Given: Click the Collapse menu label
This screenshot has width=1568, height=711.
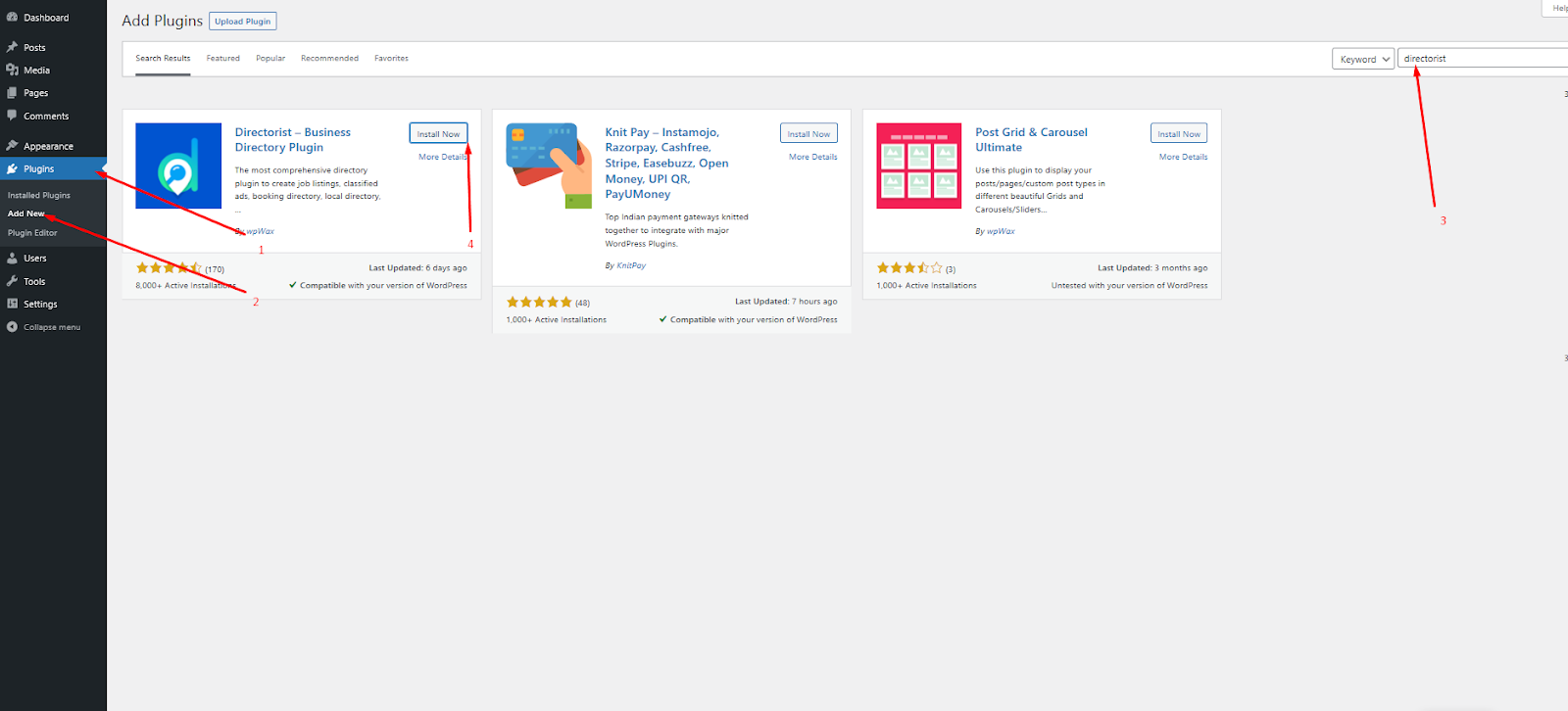Looking at the screenshot, I should click(52, 327).
